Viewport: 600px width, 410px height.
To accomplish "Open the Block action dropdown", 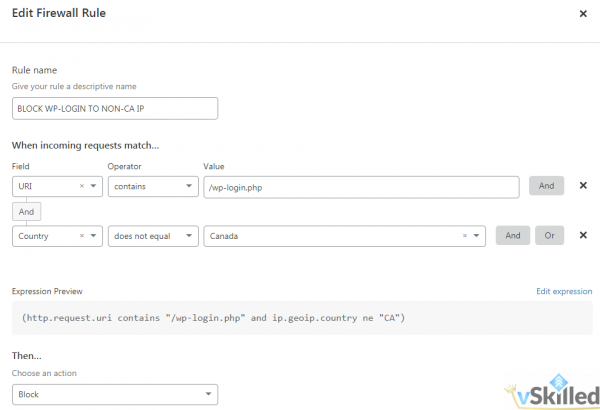I will click(x=115, y=394).
